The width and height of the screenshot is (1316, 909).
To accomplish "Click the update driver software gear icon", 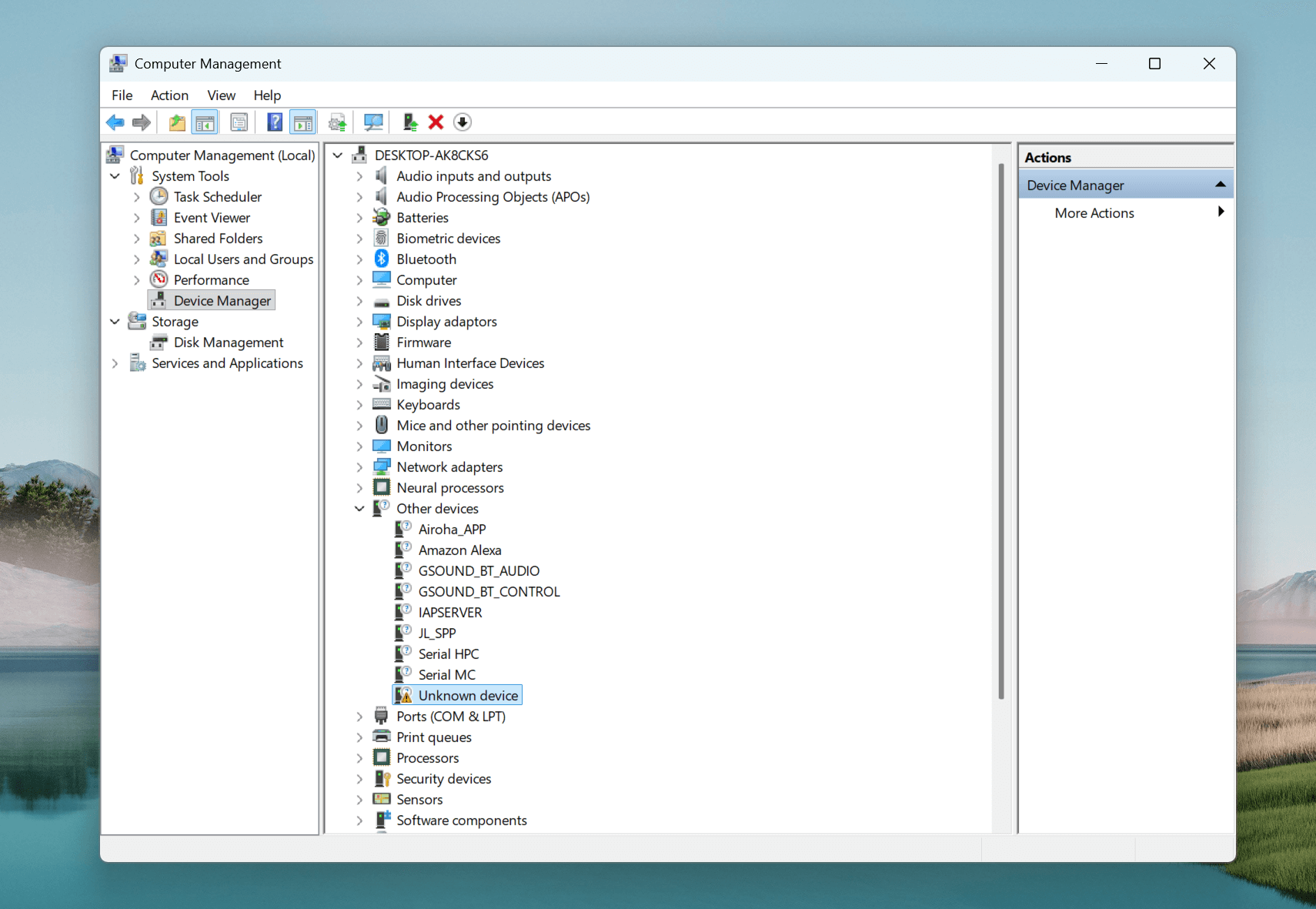I will point(337,122).
